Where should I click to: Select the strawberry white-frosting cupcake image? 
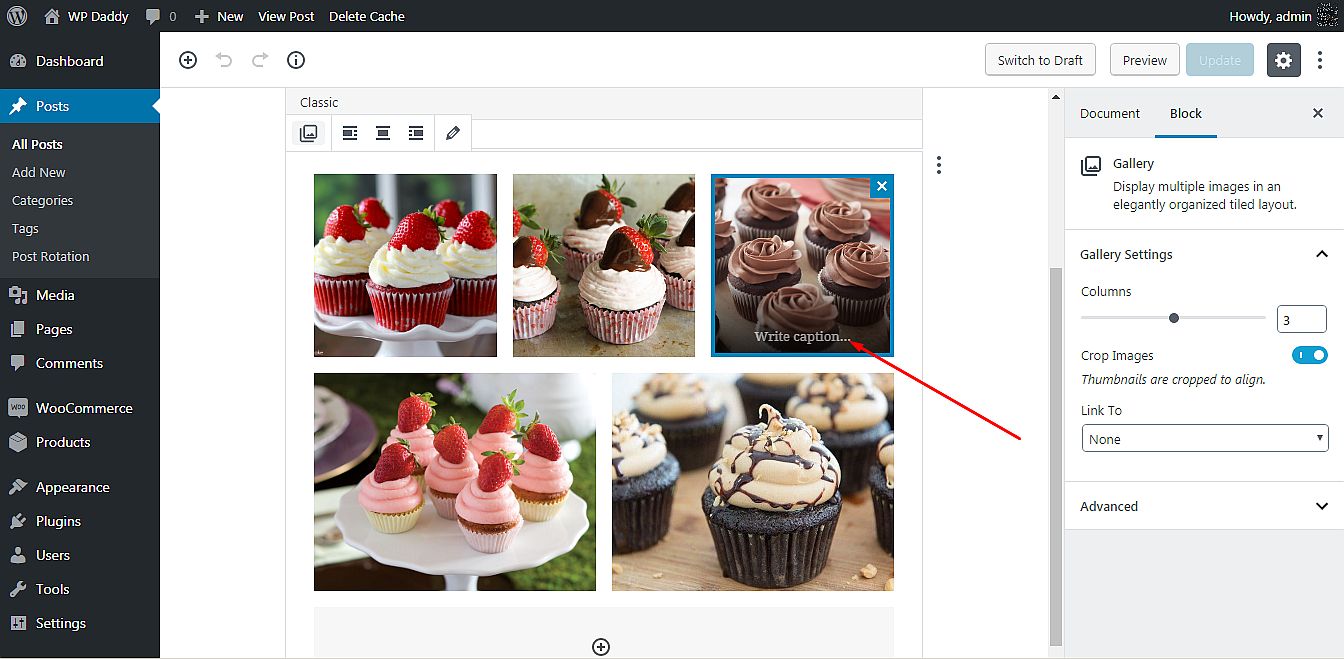[x=405, y=265]
